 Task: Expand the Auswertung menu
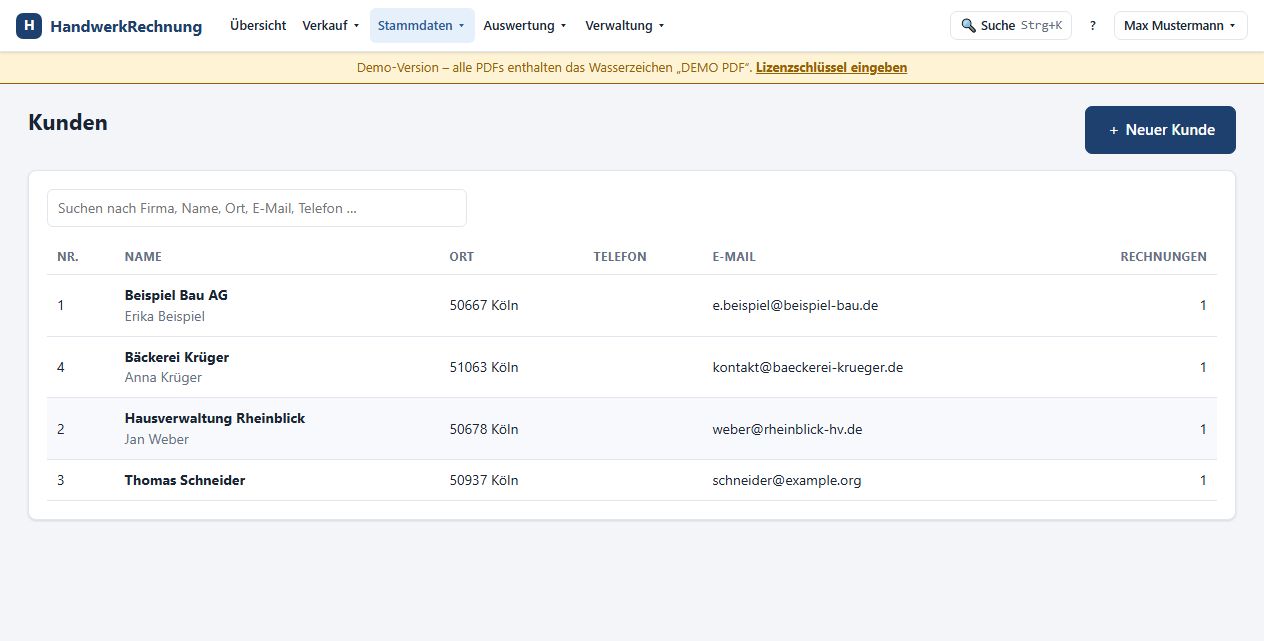[525, 26]
